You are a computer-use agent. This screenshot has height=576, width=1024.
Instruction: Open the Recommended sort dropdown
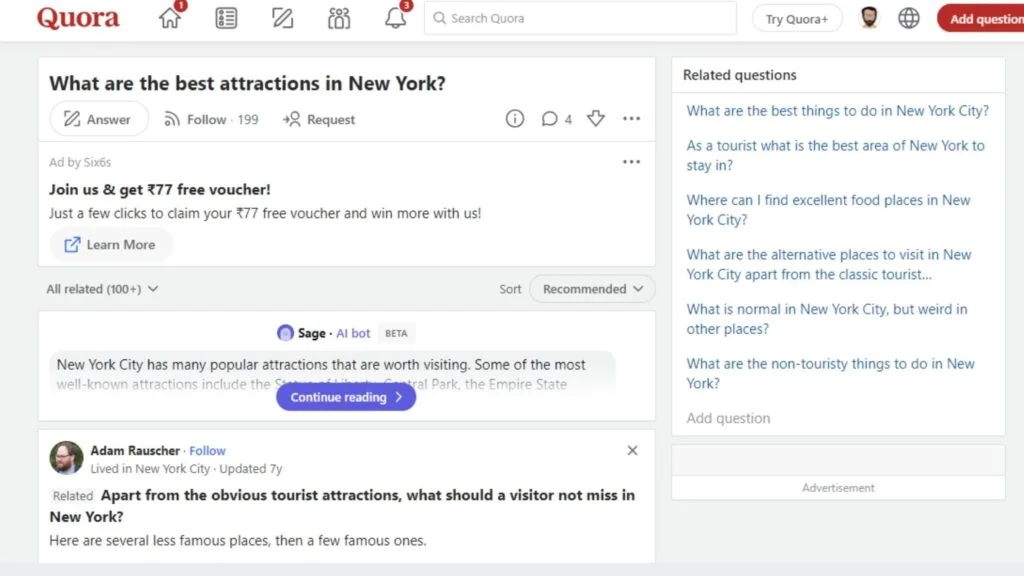[592, 289]
